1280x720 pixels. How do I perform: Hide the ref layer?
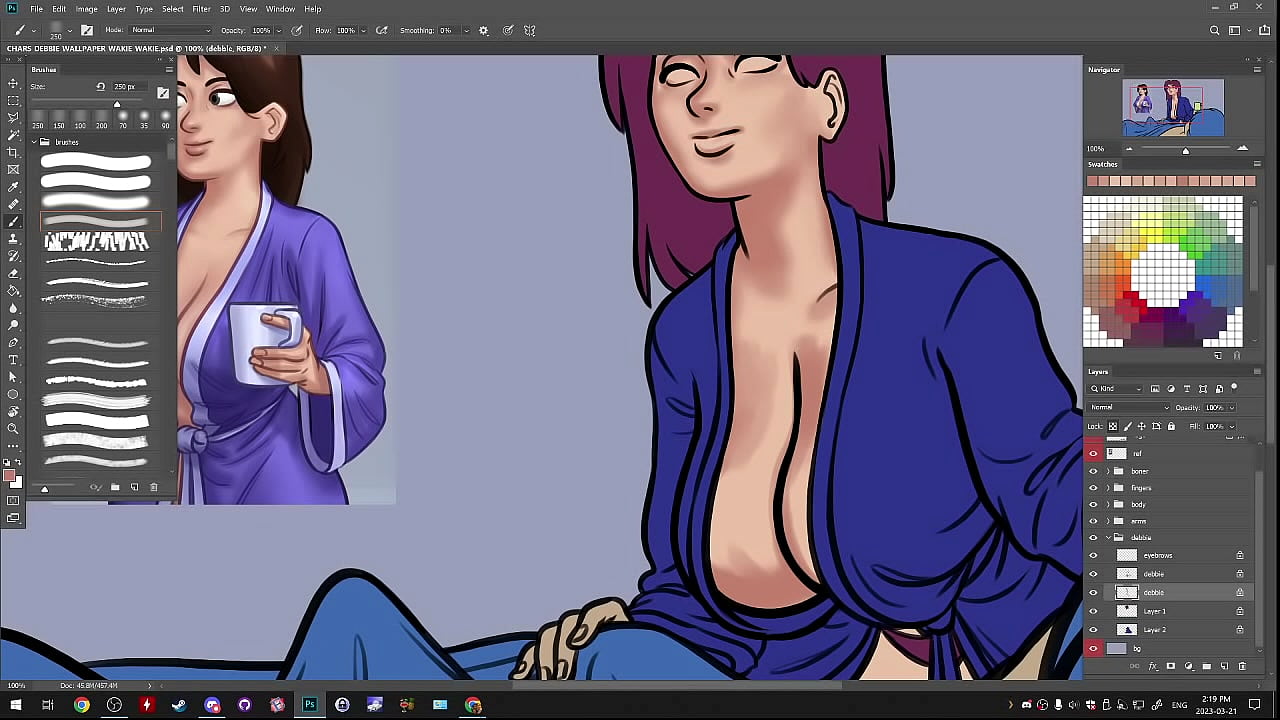click(x=1093, y=453)
